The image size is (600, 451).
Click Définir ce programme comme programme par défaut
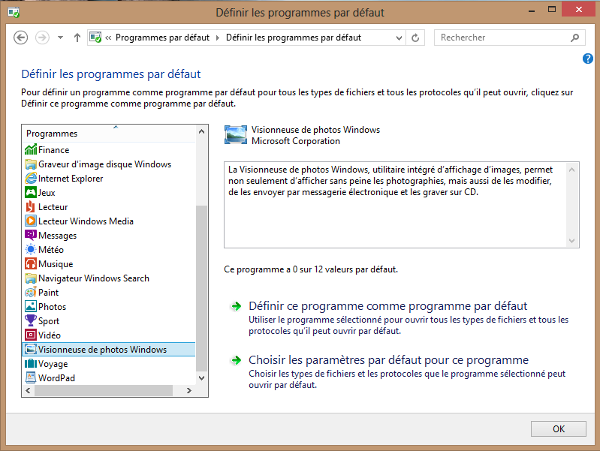tap(388, 306)
